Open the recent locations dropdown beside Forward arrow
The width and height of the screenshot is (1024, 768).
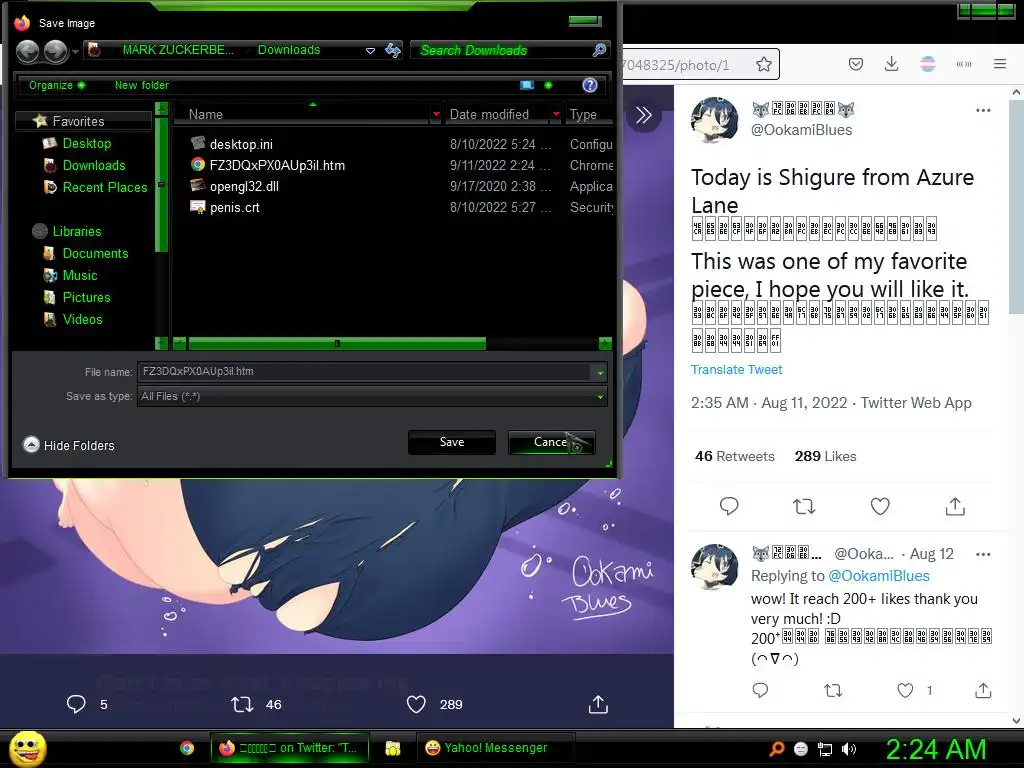(x=75, y=51)
